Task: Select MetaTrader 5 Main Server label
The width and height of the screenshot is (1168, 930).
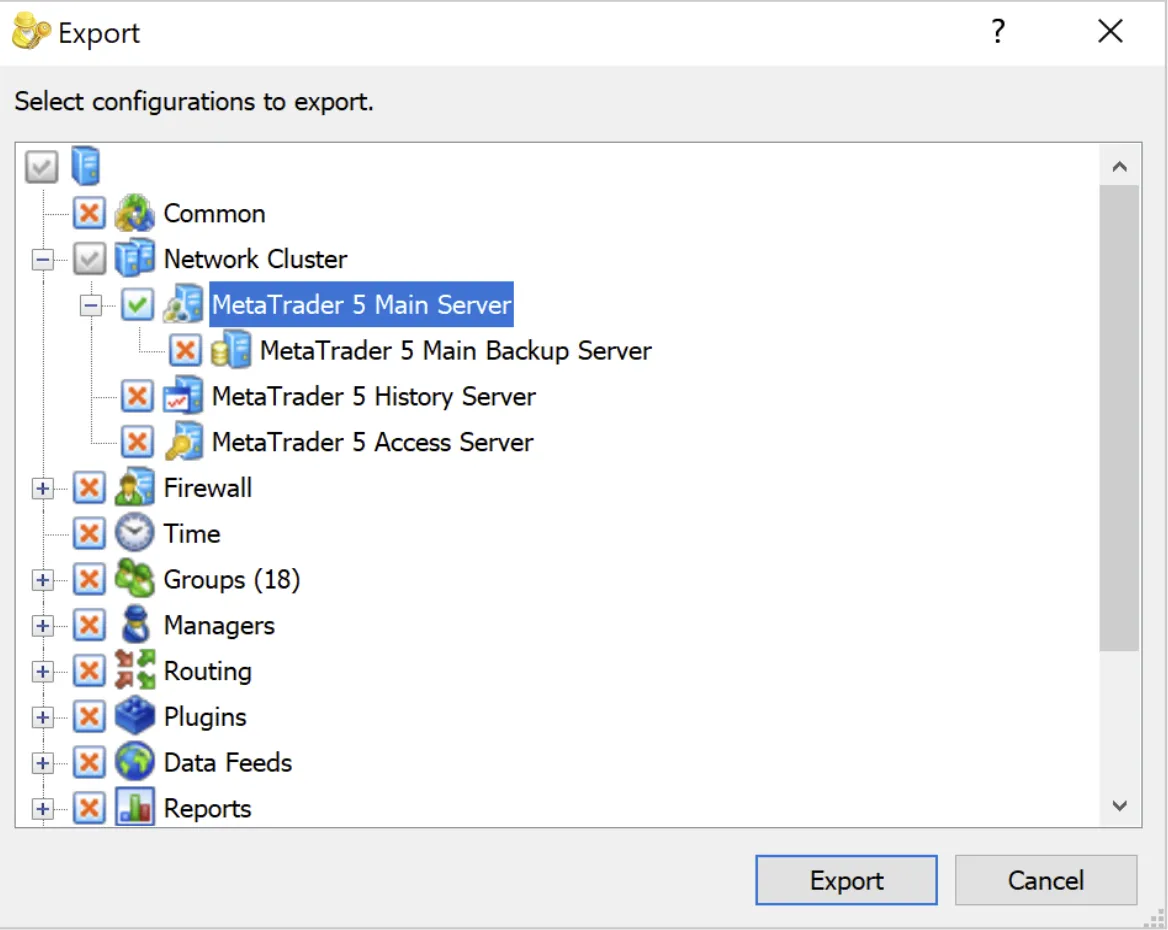Action: 361,305
